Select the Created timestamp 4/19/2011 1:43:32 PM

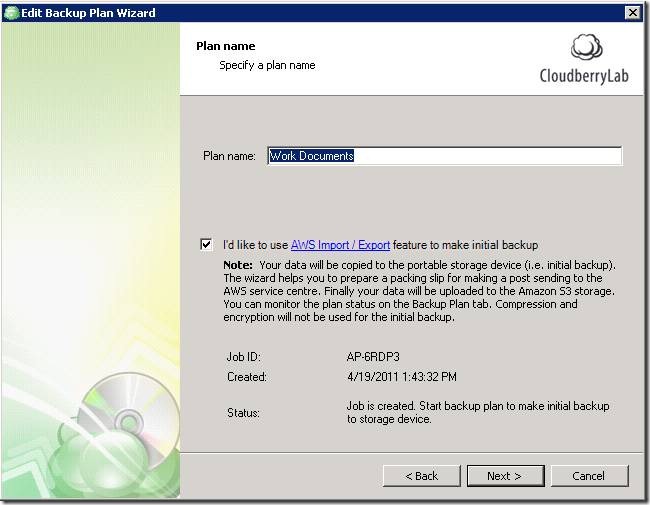402,376
